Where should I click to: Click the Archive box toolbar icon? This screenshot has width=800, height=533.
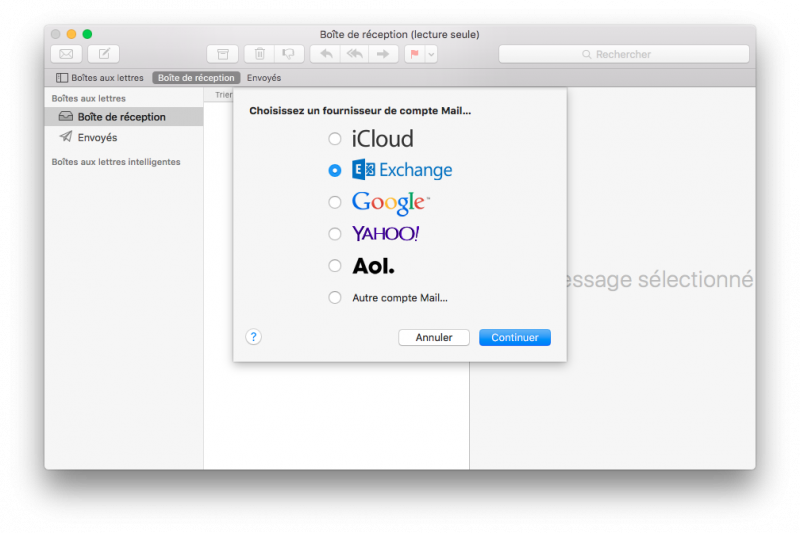[222, 54]
